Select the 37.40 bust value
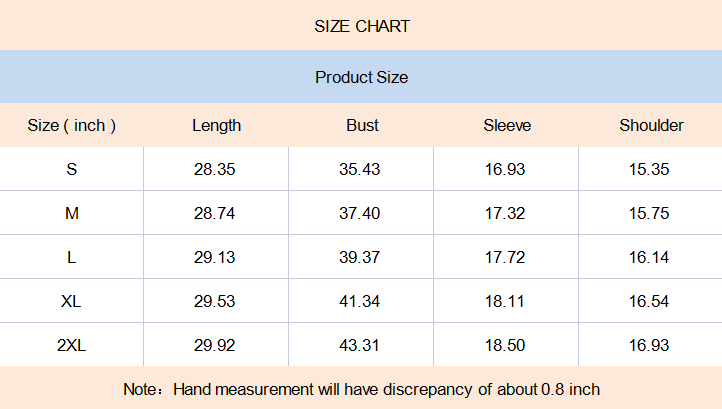Screen dimensions: 722x409 360,213
